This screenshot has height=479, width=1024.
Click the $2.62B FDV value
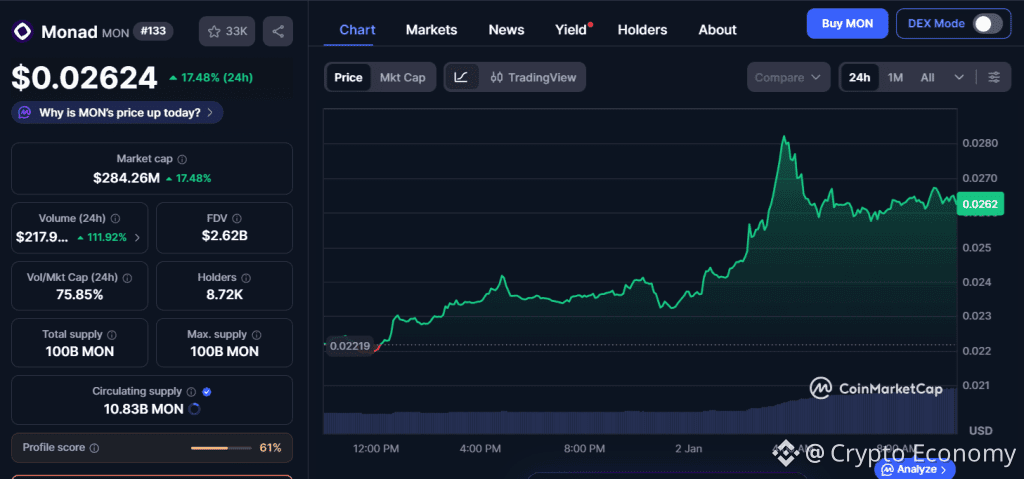[x=224, y=236]
